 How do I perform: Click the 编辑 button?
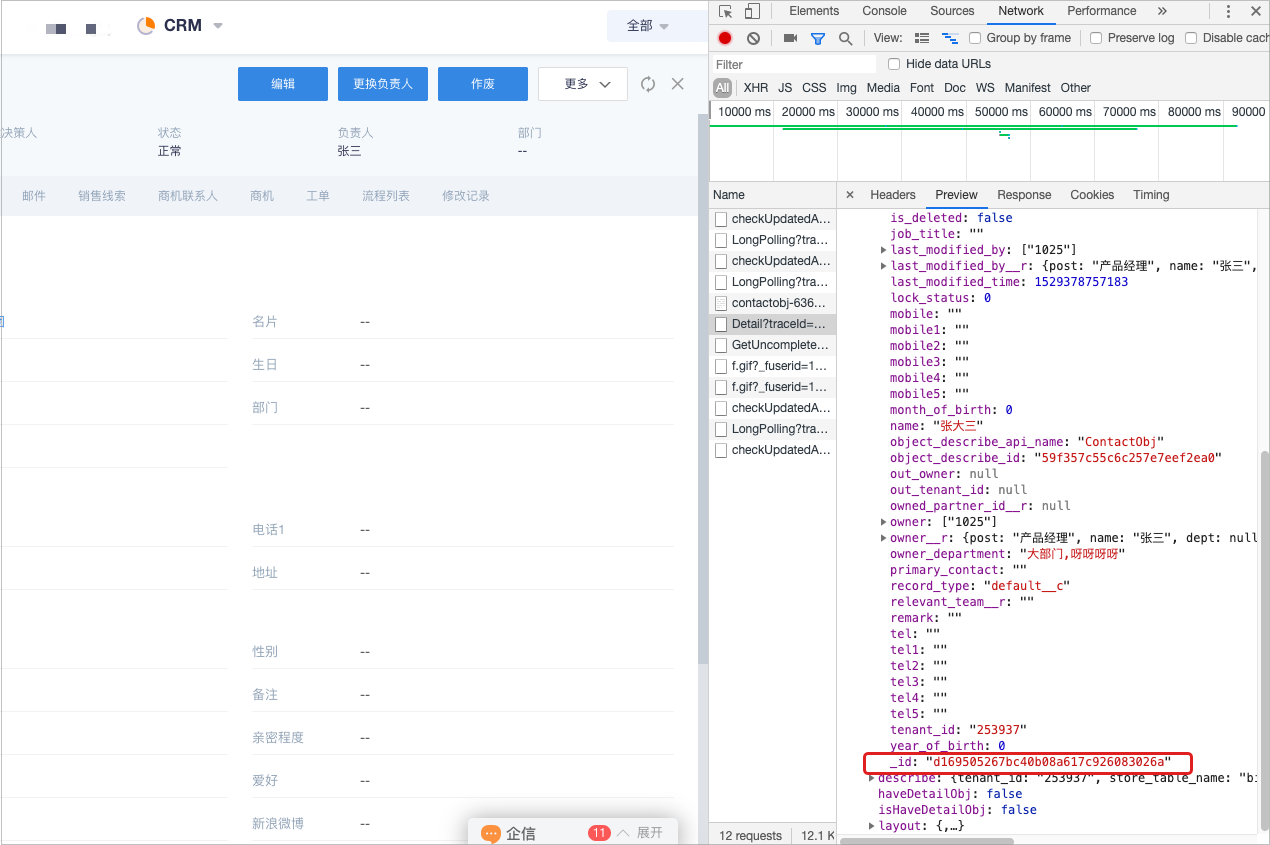tap(283, 84)
